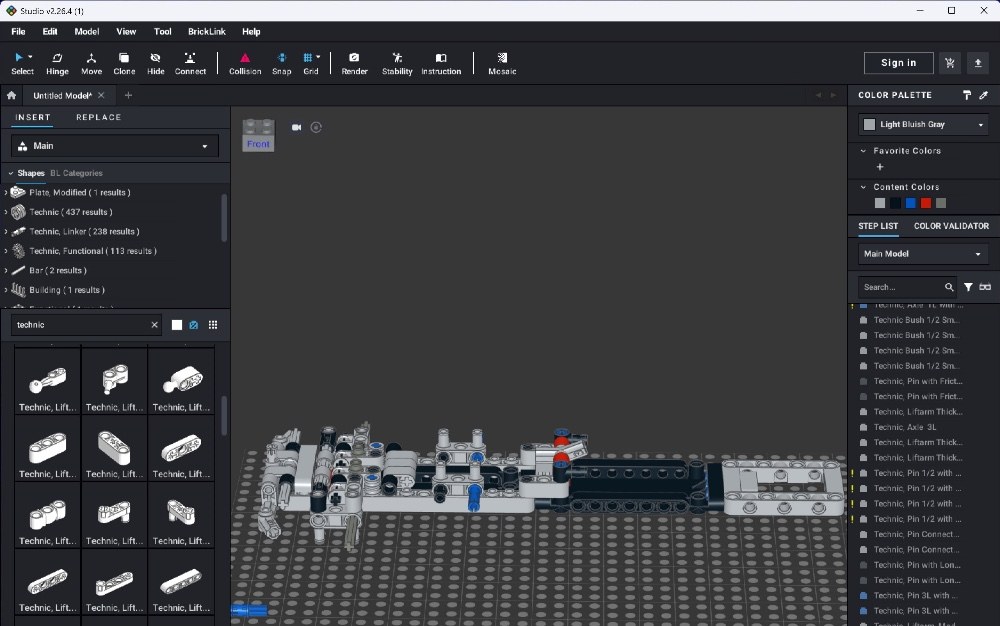Click the camera icon in viewport
The width and height of the screenshot is (1000, 626).
[297, 127]
